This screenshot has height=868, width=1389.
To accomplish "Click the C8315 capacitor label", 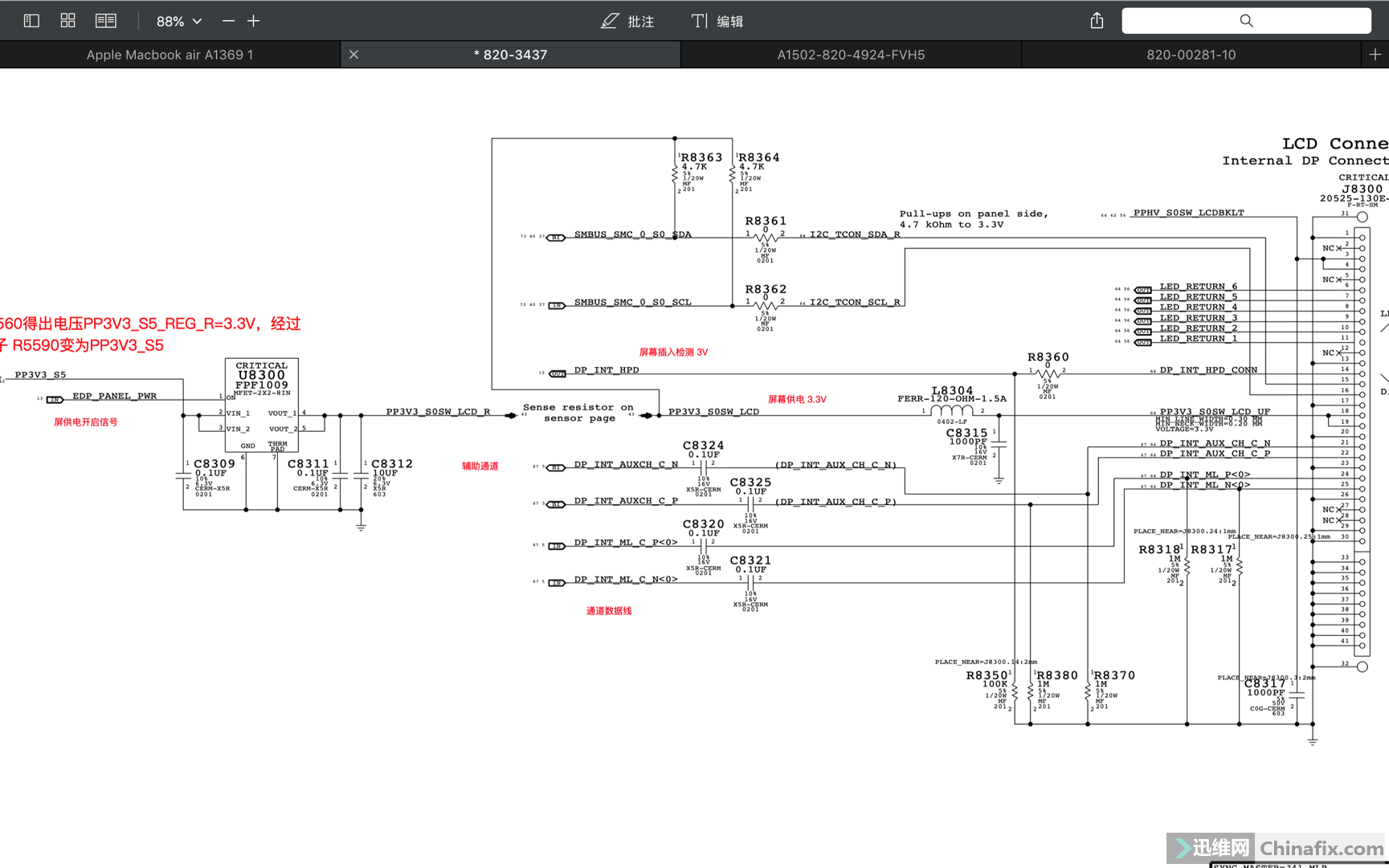I will click(x=966, y=433).
